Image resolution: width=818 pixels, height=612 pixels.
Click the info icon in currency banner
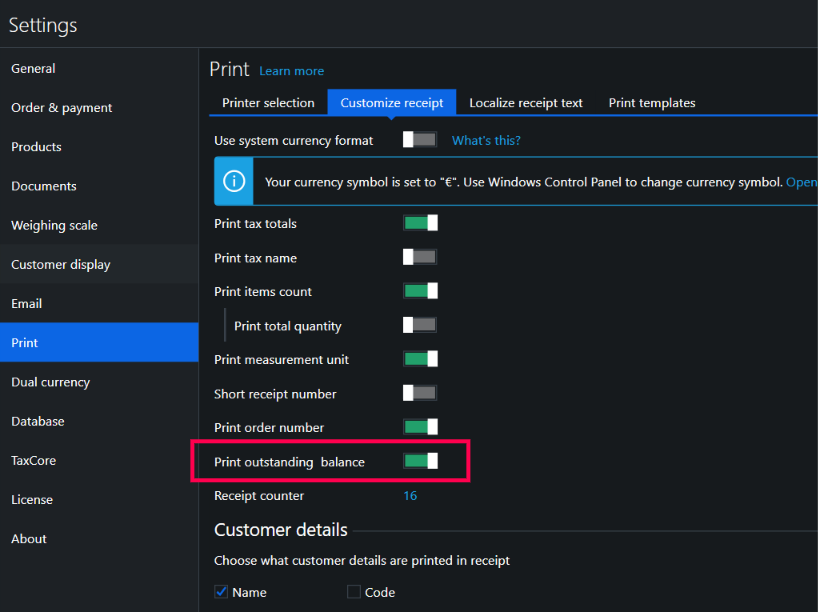(234, 182)
